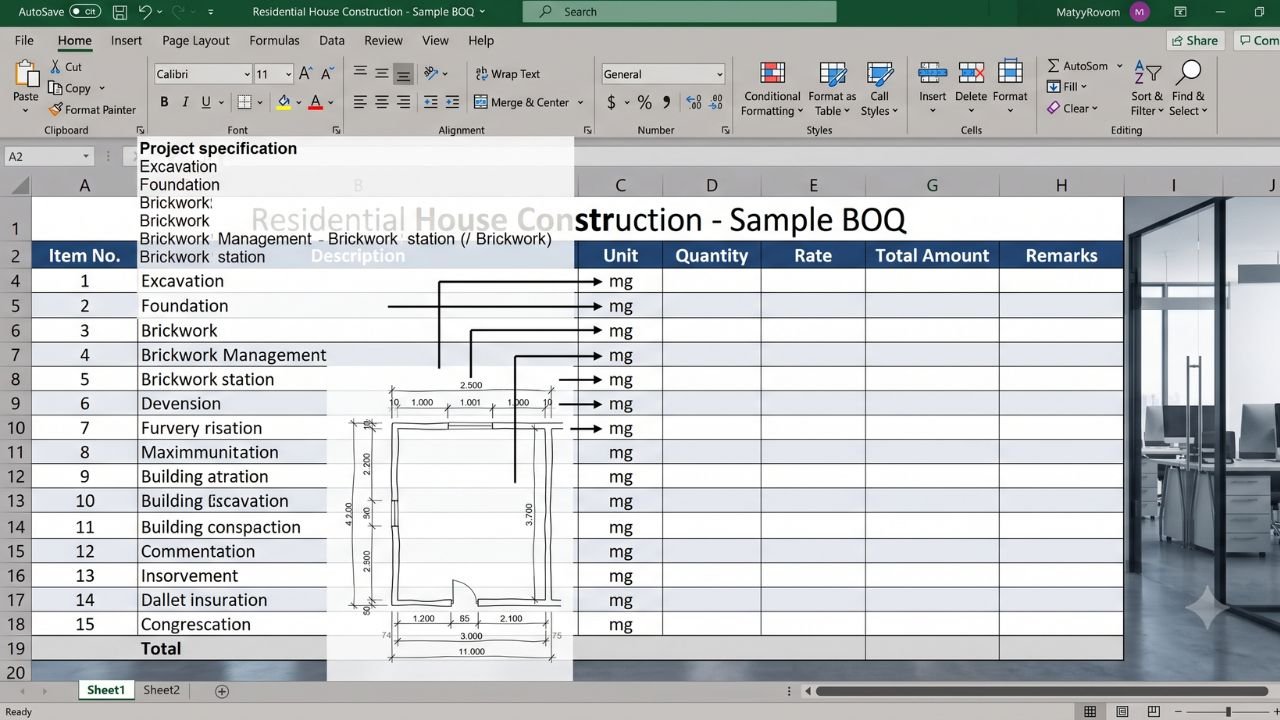Expand the Font dialog launcher
Screen dimensions: 1280x720
(x=336, y=130)
